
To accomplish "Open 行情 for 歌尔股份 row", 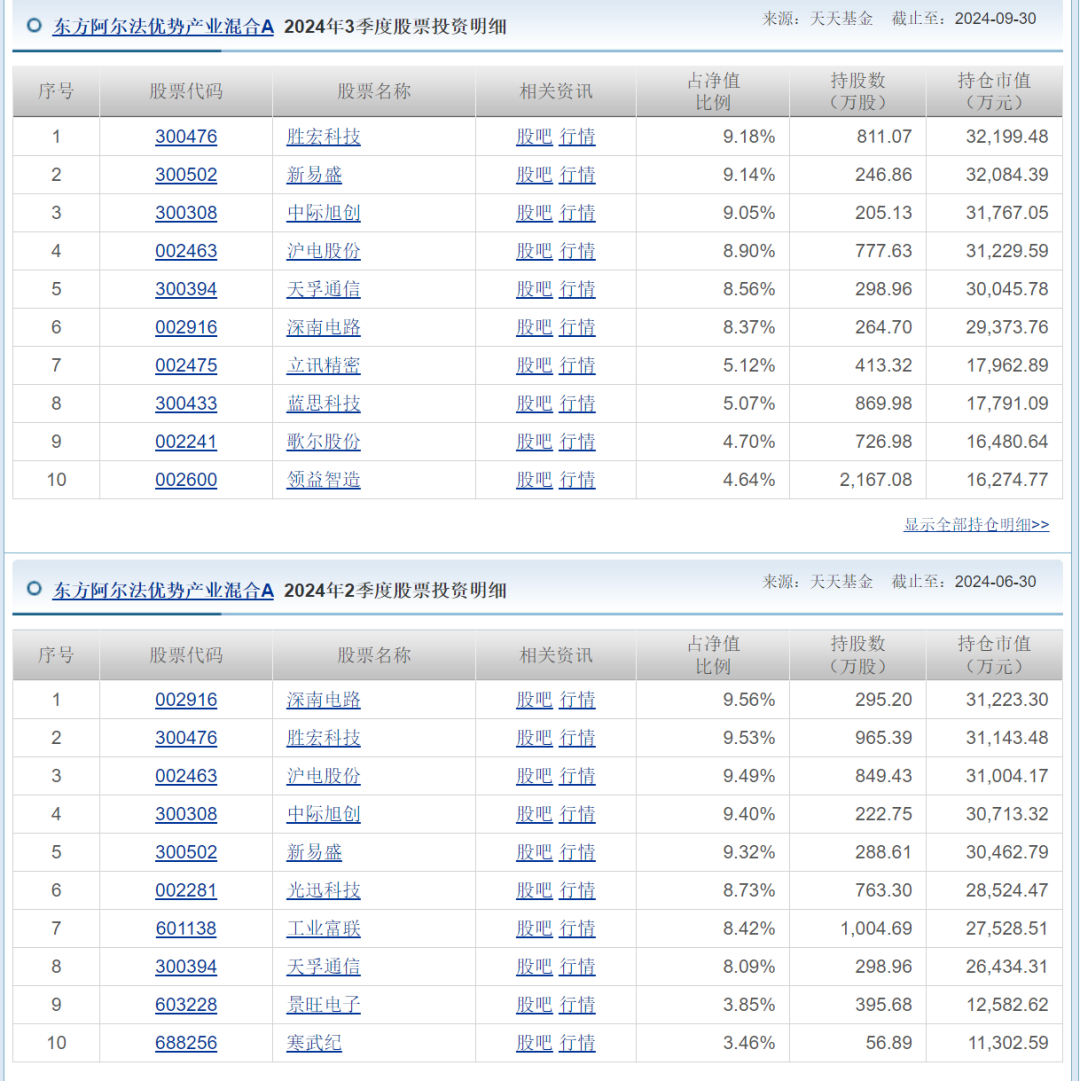I will pos(577,441).
